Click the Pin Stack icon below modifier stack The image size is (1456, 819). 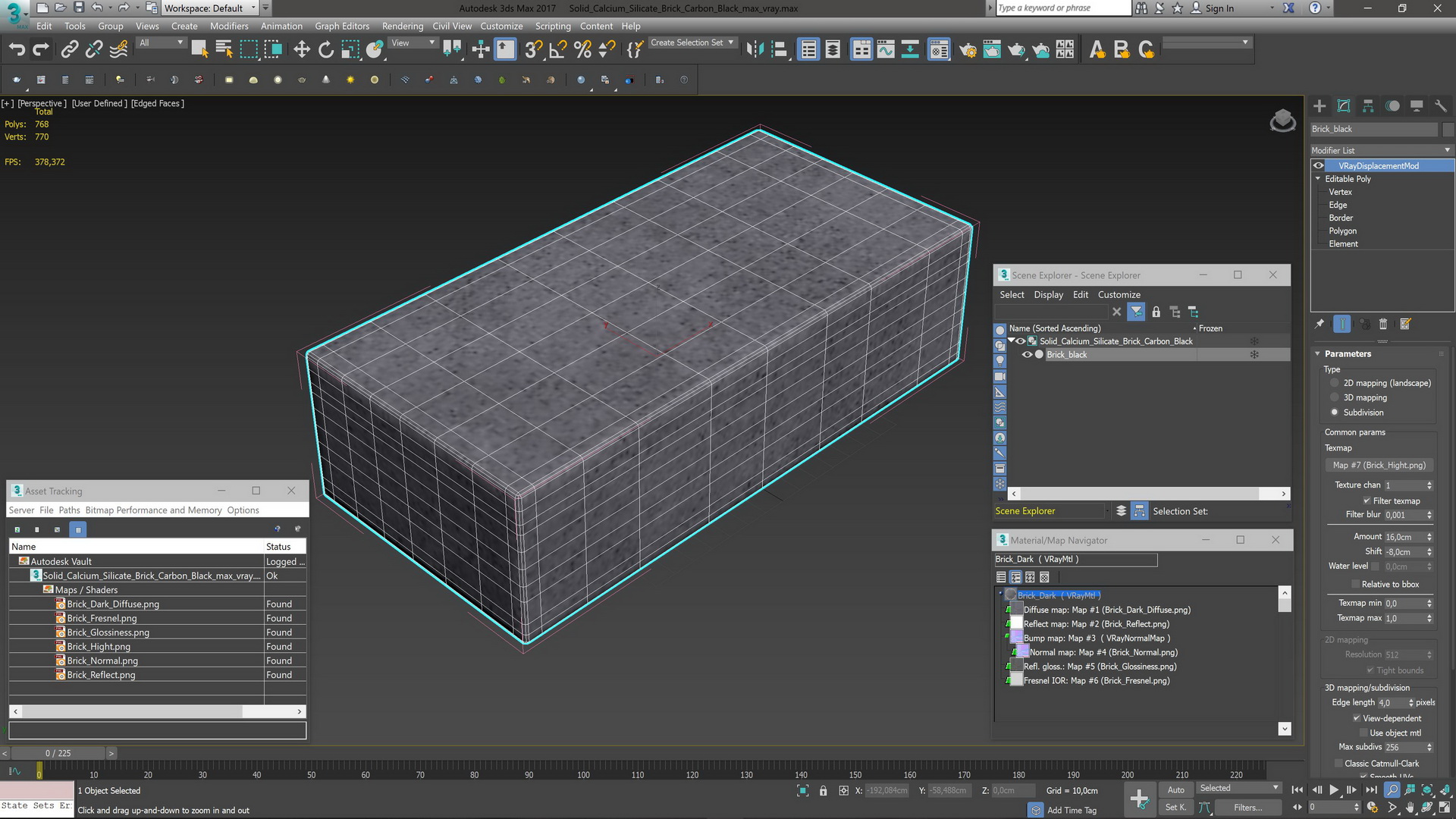click(x=1319, y=324)
